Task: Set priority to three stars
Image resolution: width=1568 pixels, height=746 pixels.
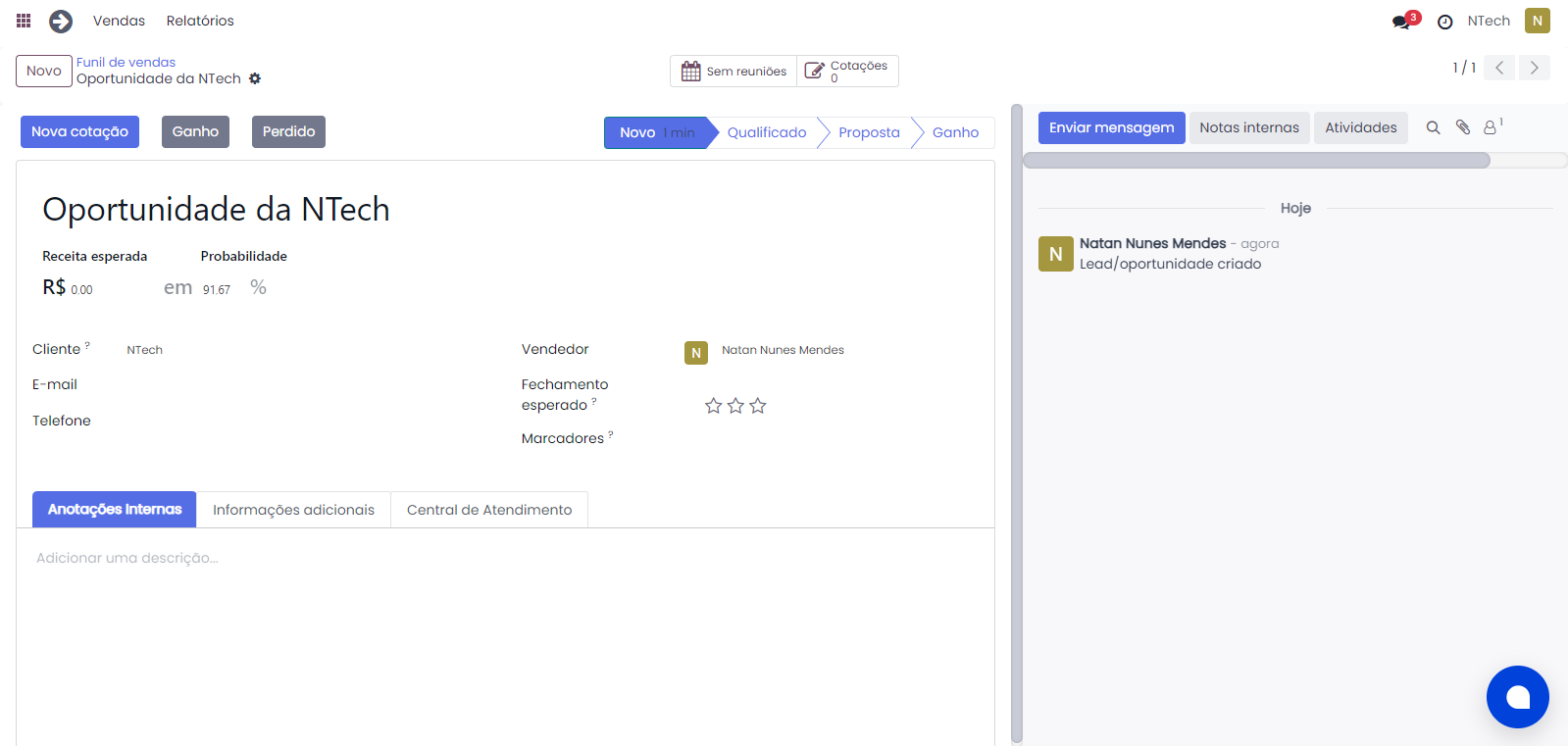Action: point(758,406)
